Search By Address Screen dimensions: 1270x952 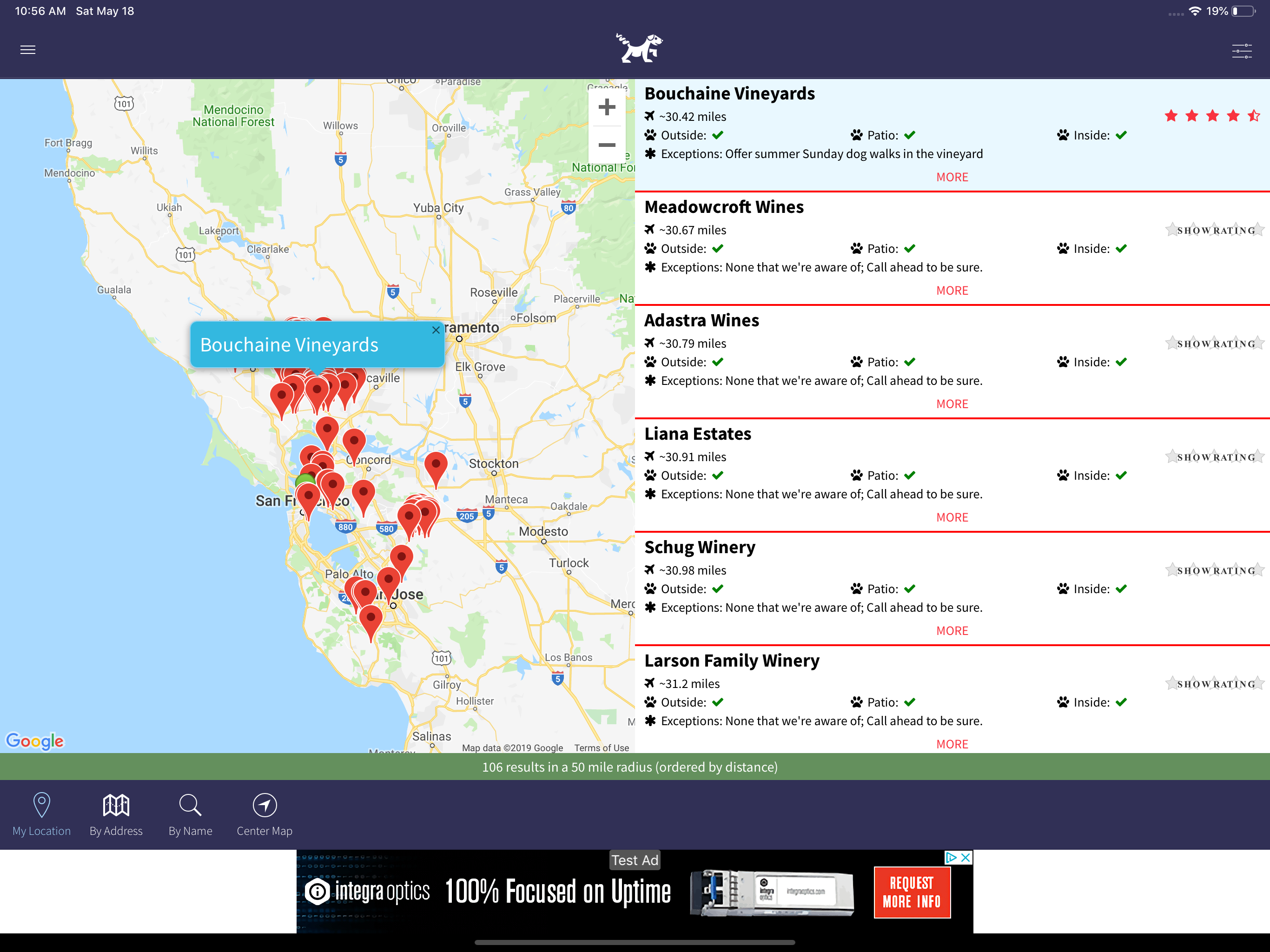pos(116,814)
